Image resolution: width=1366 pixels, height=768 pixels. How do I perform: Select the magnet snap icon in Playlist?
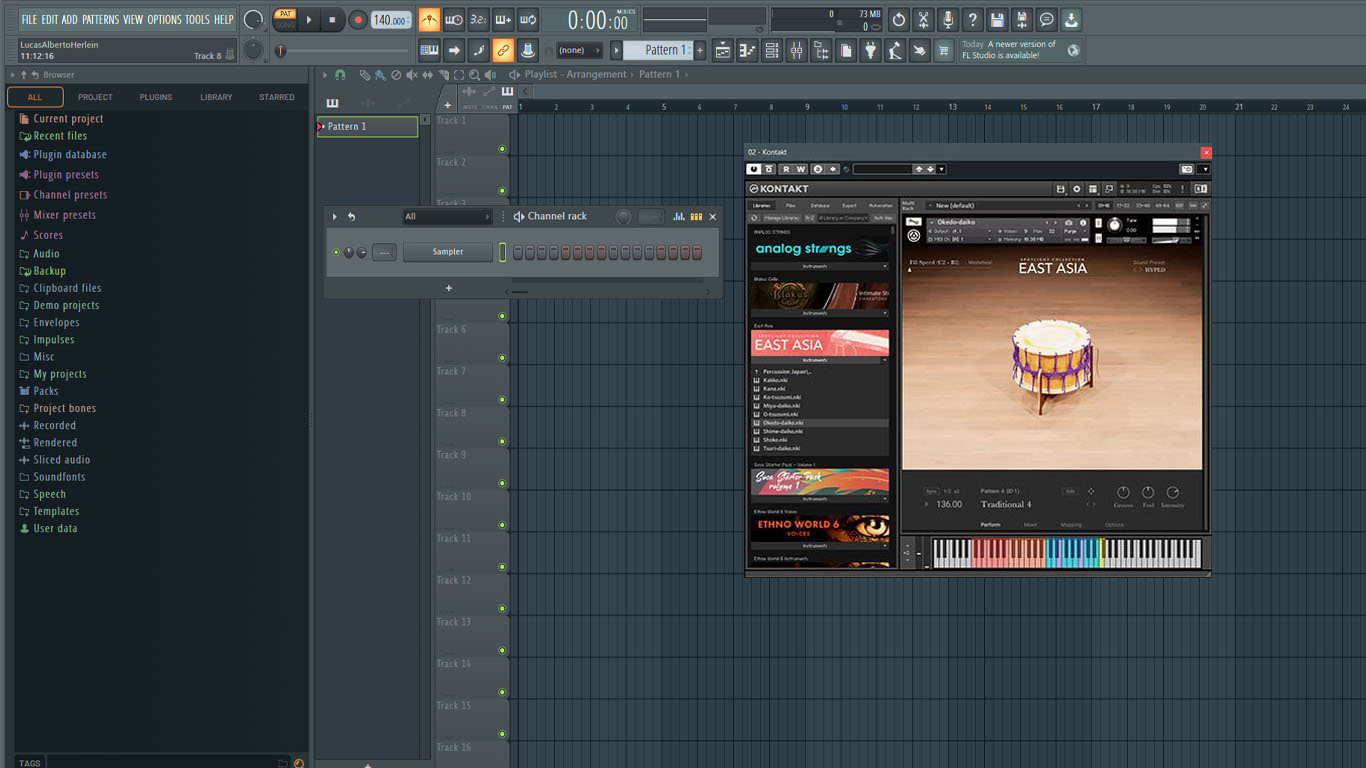click(x=340, y=75)
